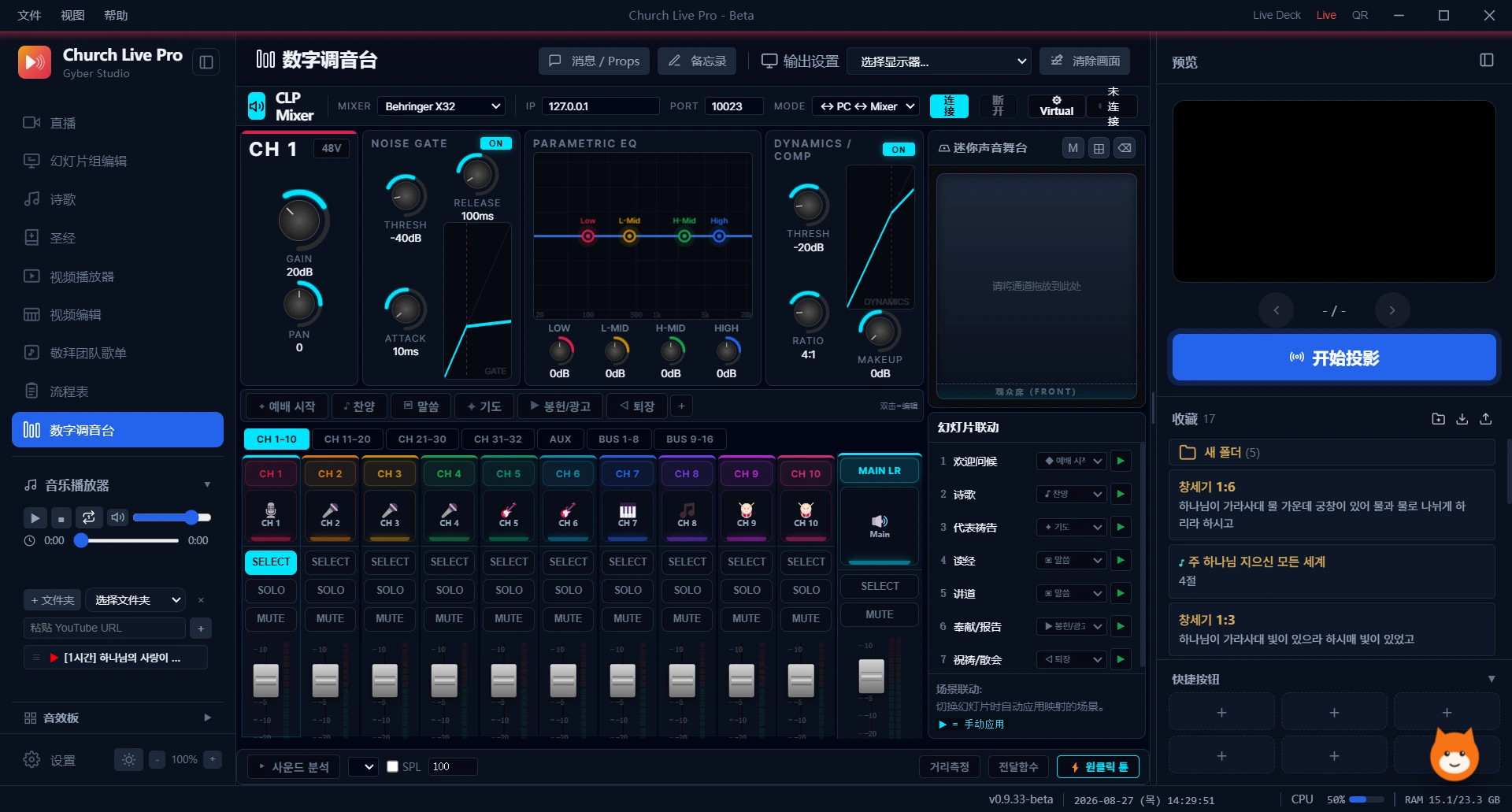Image resolution: width=1512 pixels, height=812 pixels.
Task: Toggle the preview panel layout icon
Action: (1487, 61)
